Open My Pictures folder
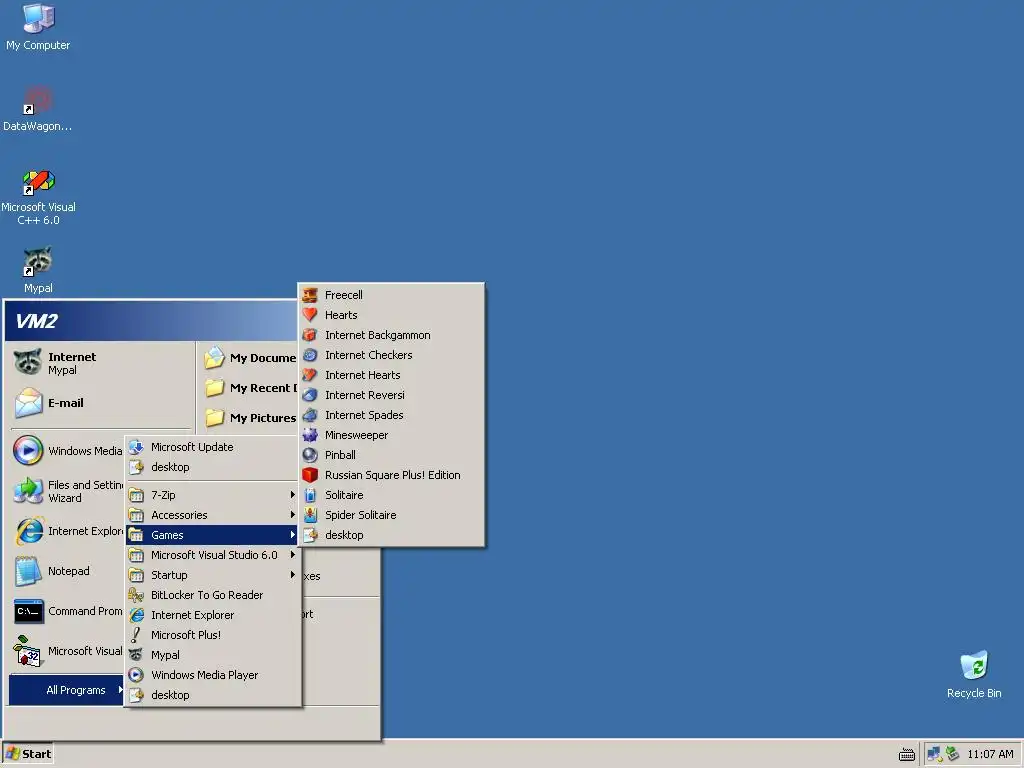The width and height of the screenshot is (1024, 768). pyautogui.click(x=249, y=418)
